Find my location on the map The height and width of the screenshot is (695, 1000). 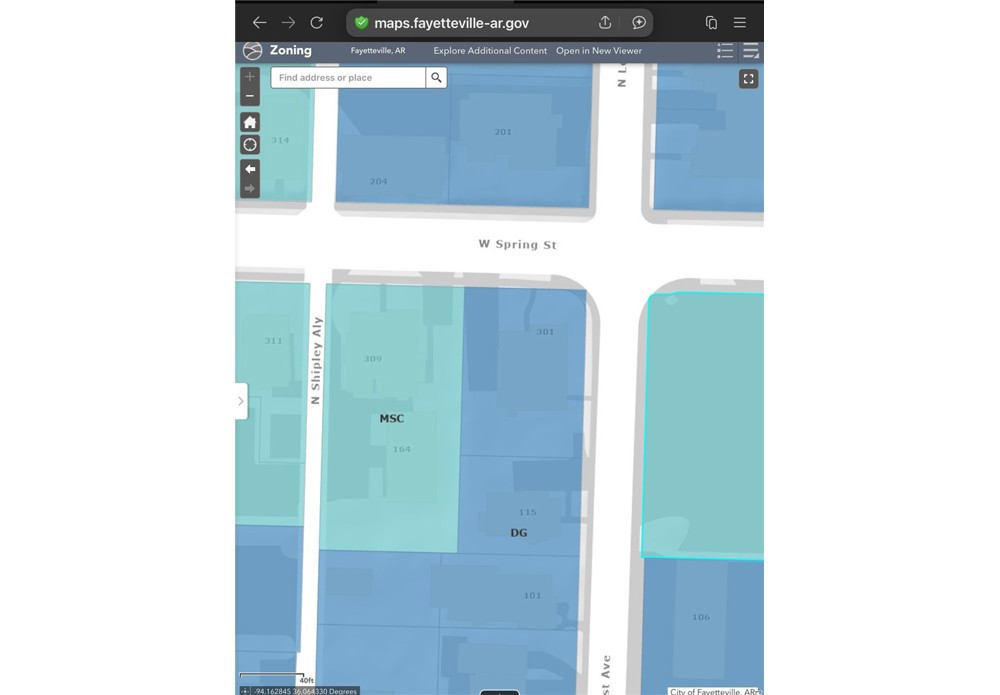[250, 145]
